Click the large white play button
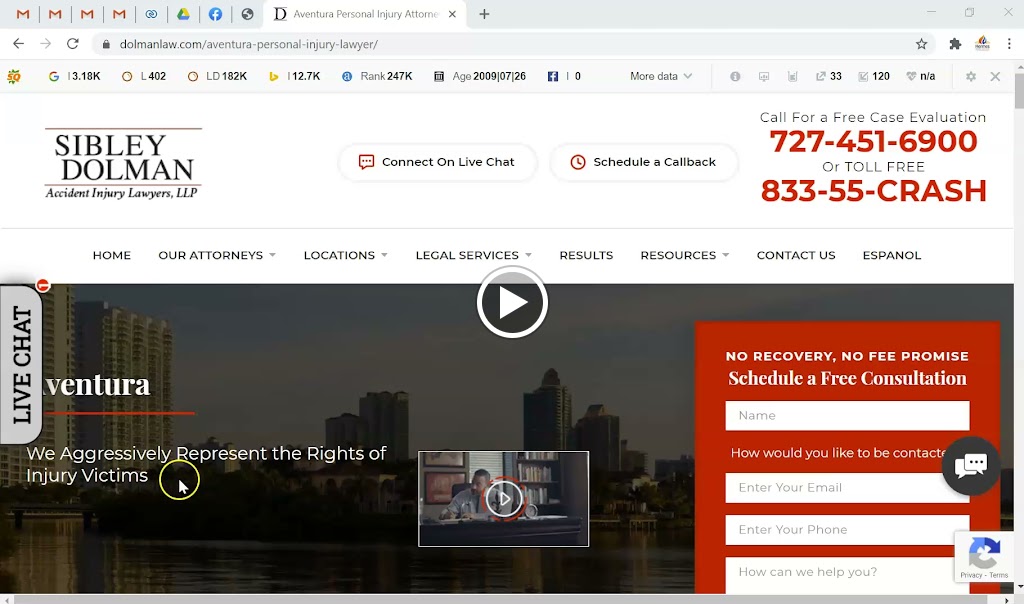This screenshot has width=1024, height=604. [512, 302]
